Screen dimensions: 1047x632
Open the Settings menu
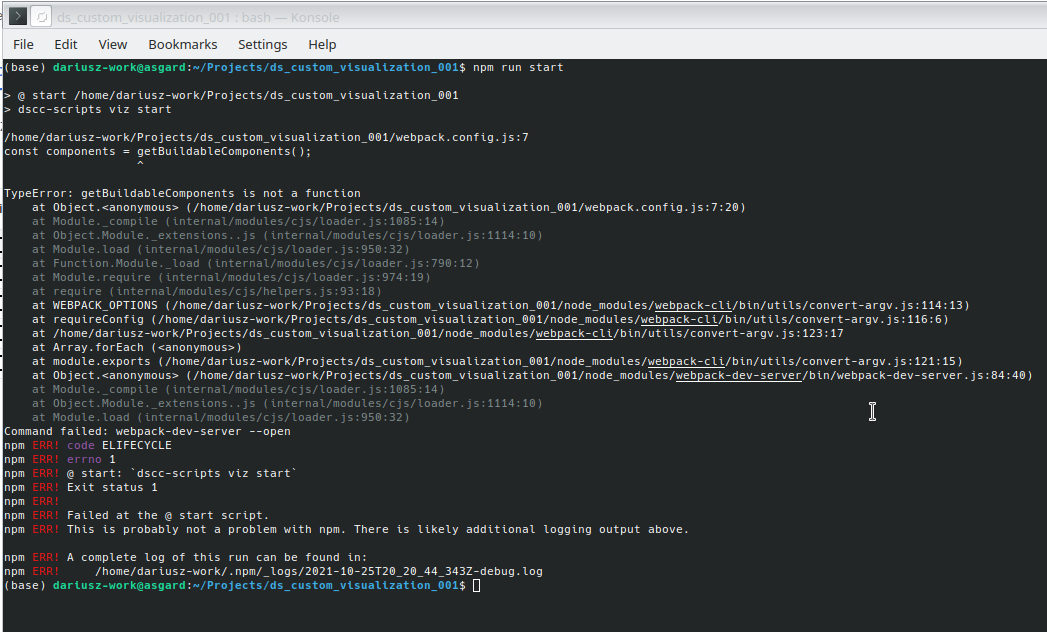[262, 44]
